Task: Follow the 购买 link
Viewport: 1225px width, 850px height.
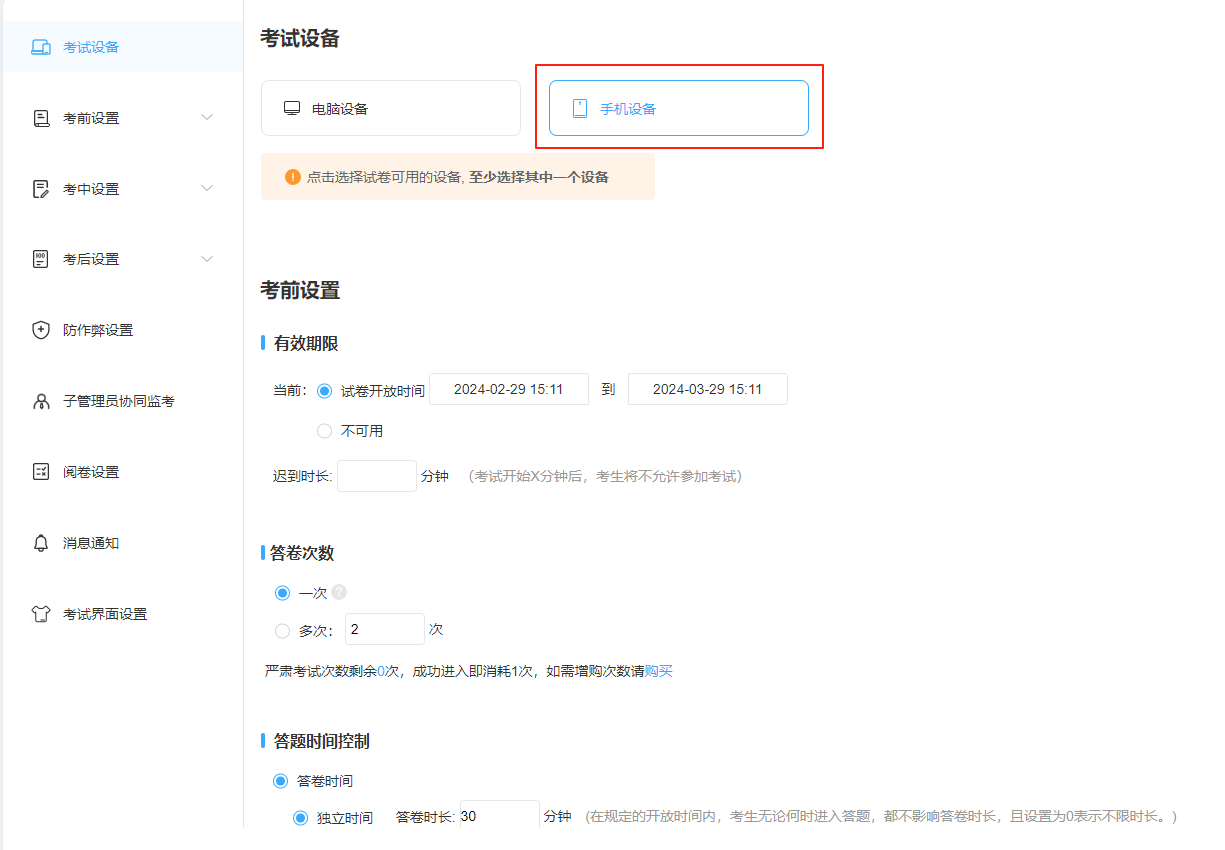Action: pos(659,671)
